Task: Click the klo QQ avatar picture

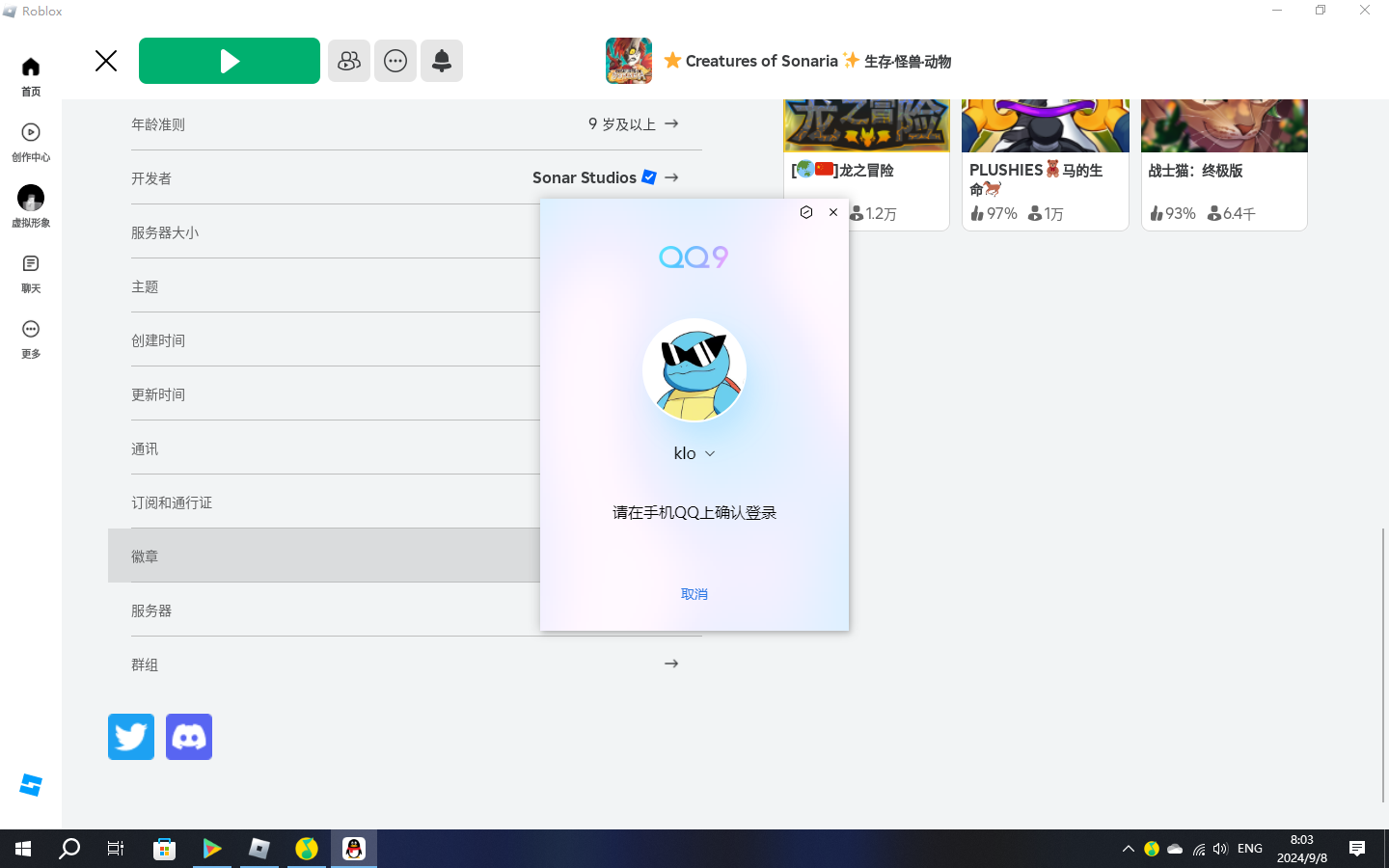Action: [694, 370]
